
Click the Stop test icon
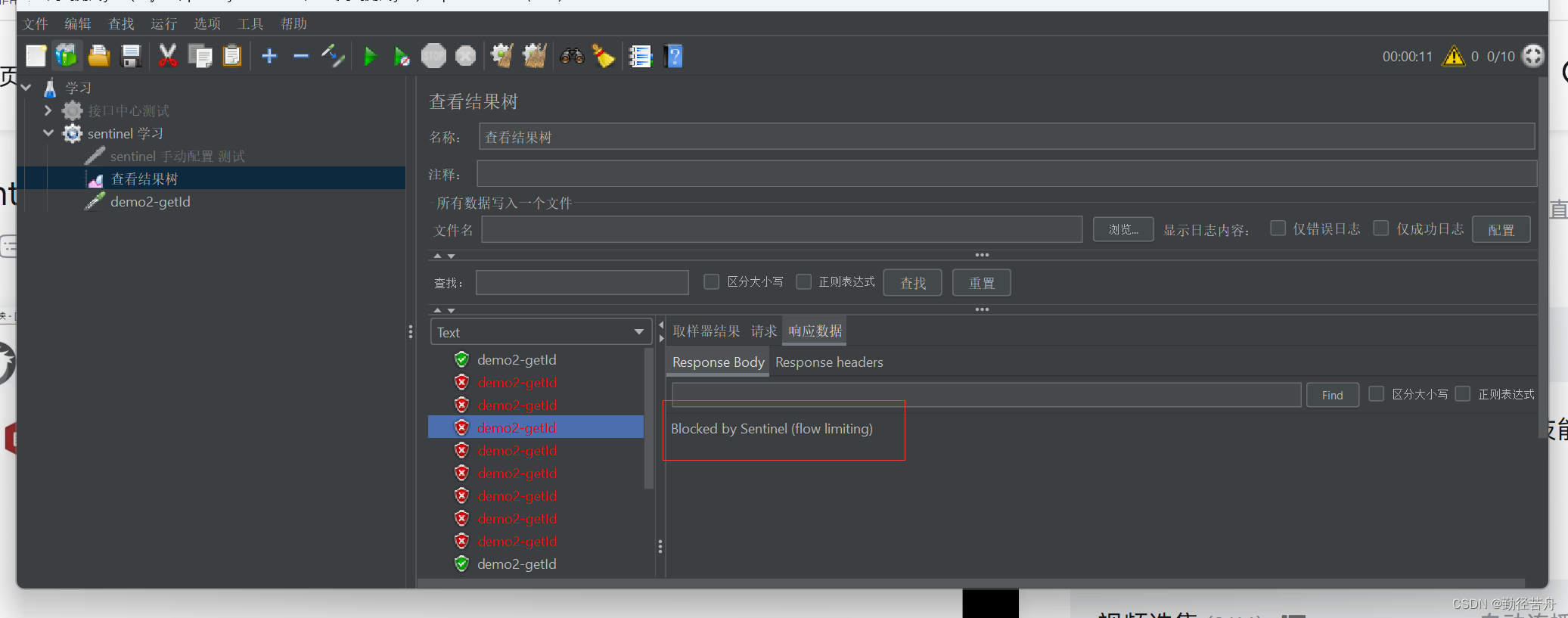[433, 56]
